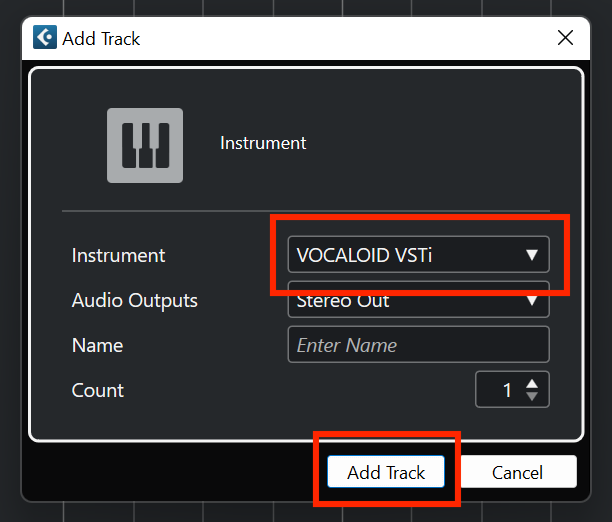Viewport: 612px width, 522px height.
Task: Click the Enter Name text field
Action: tap(418, 345)
